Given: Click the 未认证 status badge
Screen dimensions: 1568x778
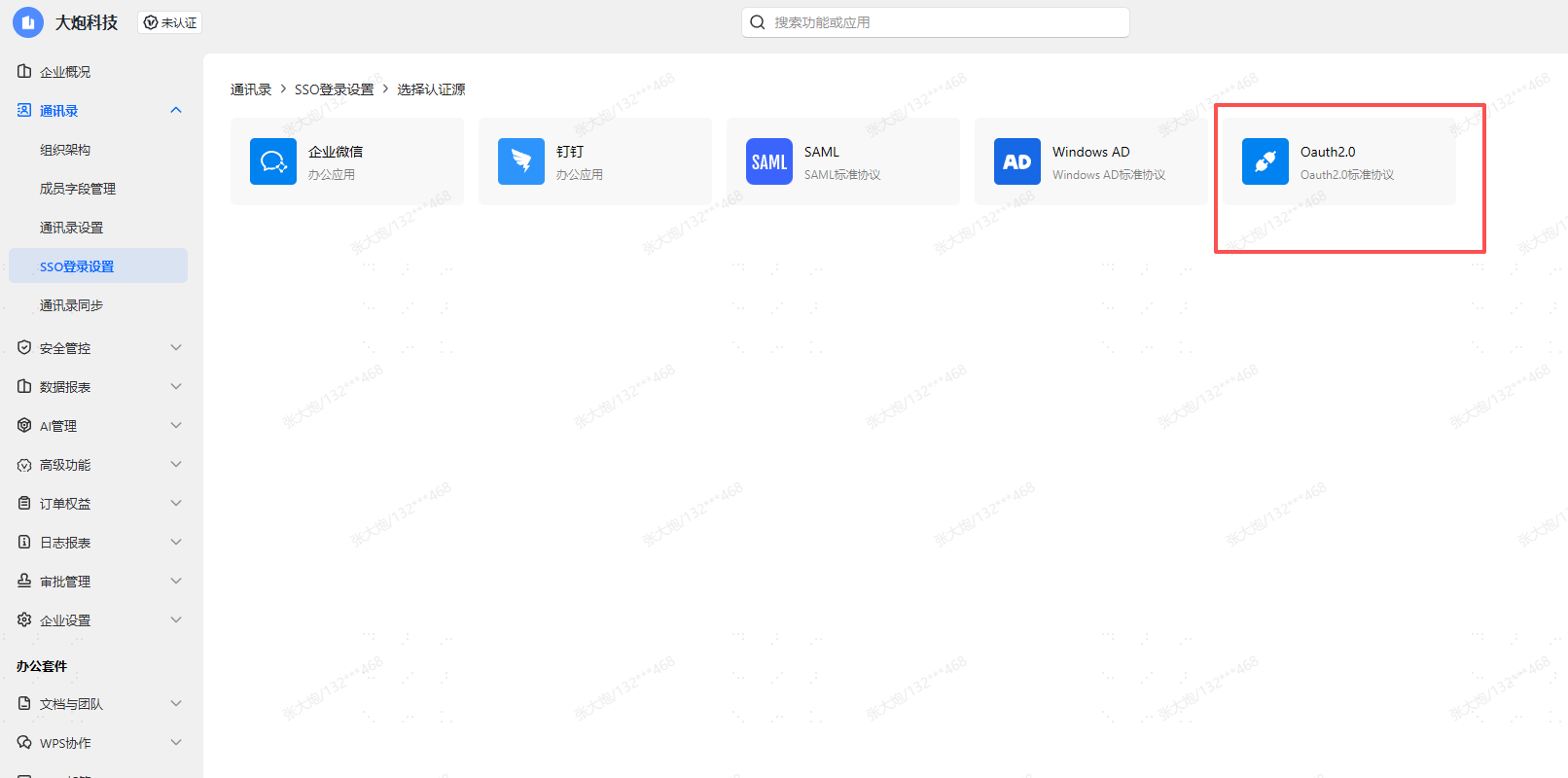Looking at the screenshot, I should point(170,22).
